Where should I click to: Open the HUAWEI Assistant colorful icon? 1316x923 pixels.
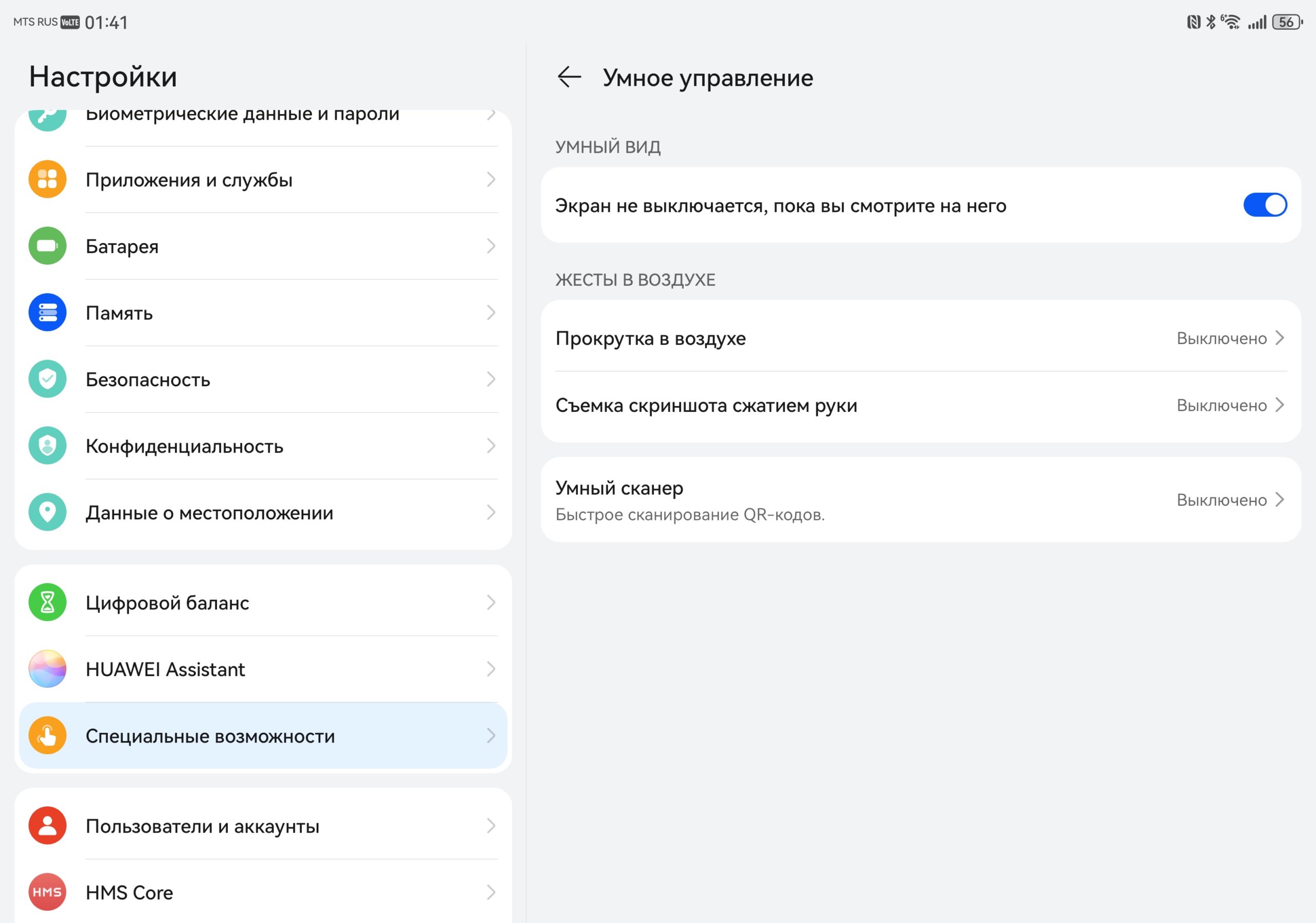(48, 669)
